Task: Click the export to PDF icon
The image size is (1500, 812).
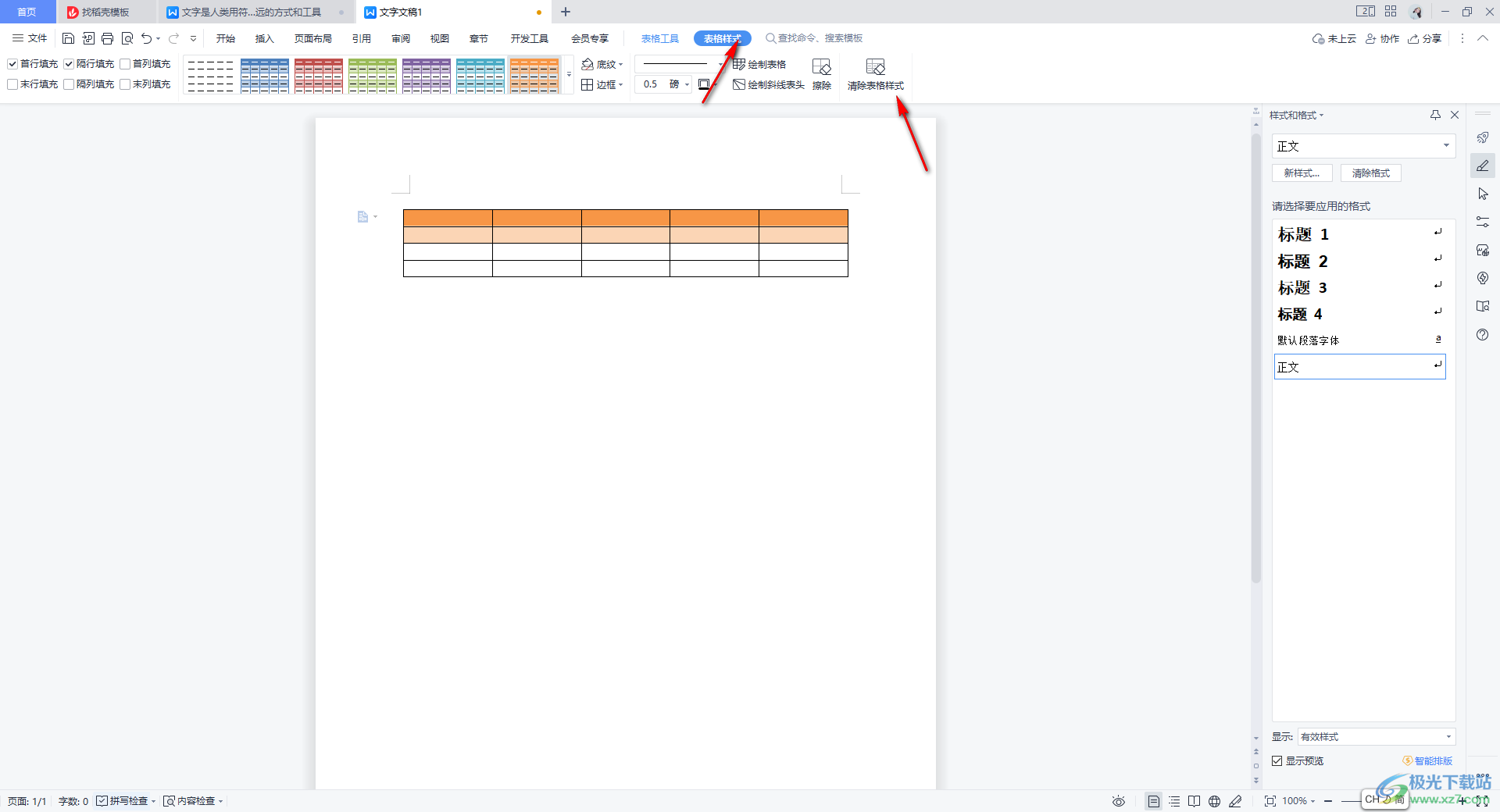Action: [87, 38]
